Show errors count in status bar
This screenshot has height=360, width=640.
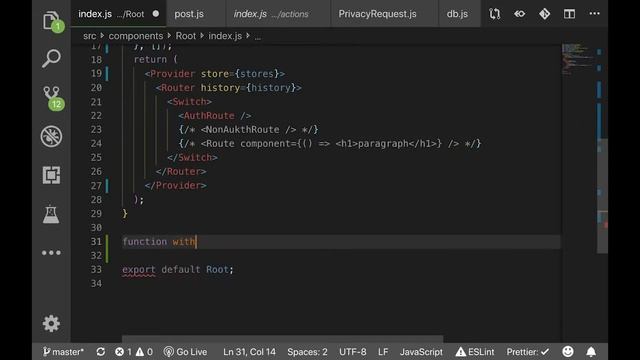click(123, 352)
